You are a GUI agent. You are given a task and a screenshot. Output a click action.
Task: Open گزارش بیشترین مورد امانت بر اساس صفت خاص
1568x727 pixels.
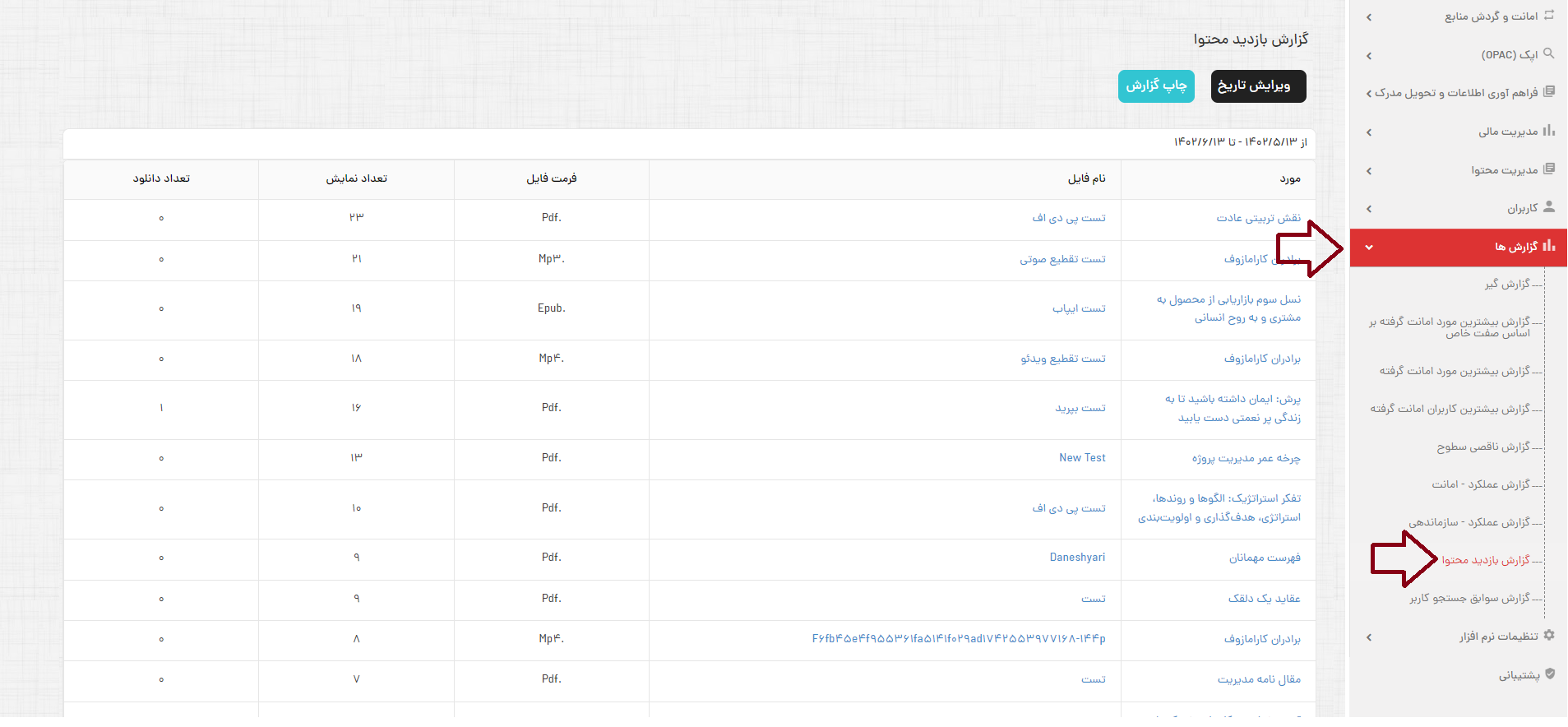tap(1450, 327)
